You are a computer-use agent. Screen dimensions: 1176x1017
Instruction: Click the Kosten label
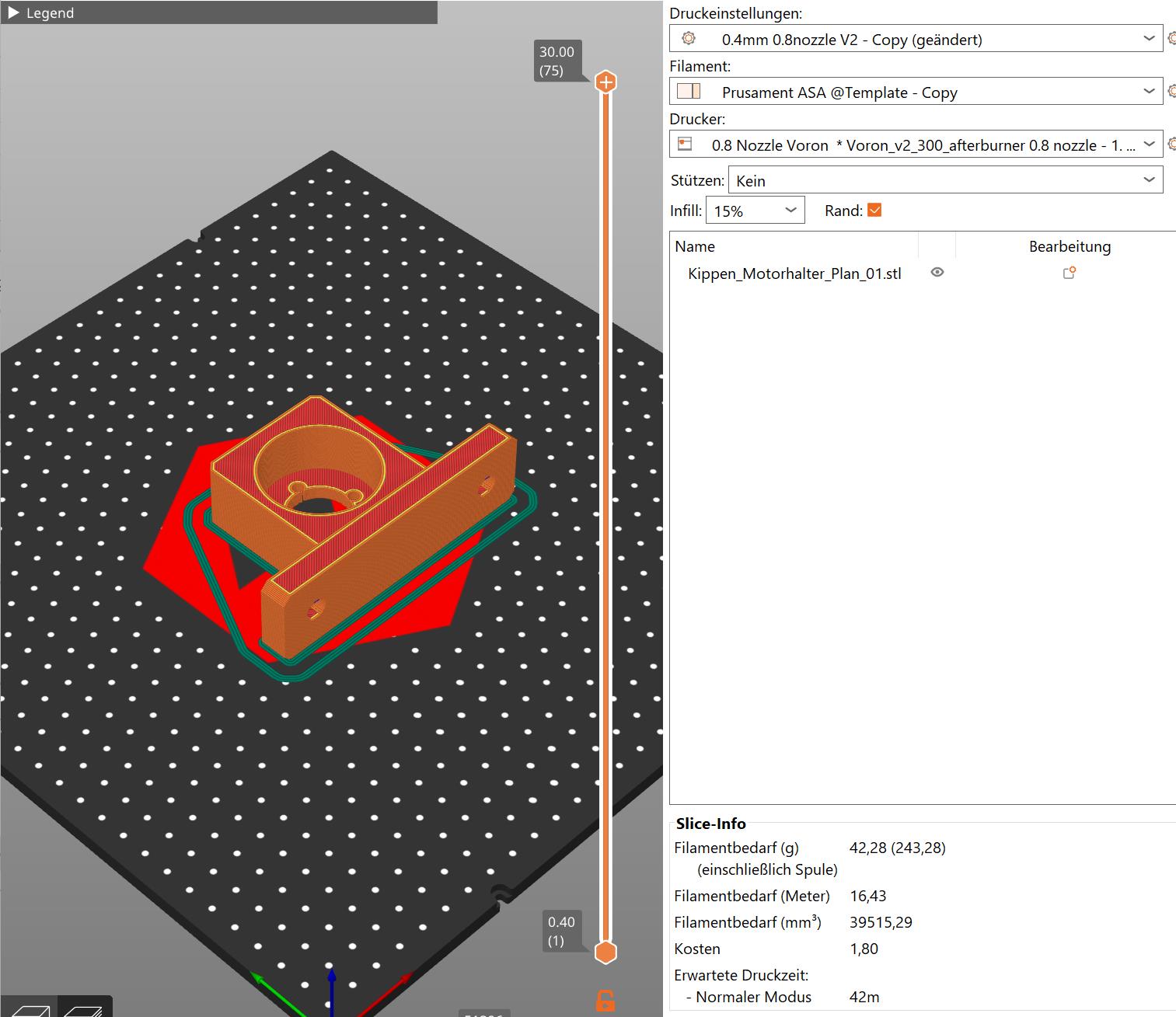tap(697, 949)
